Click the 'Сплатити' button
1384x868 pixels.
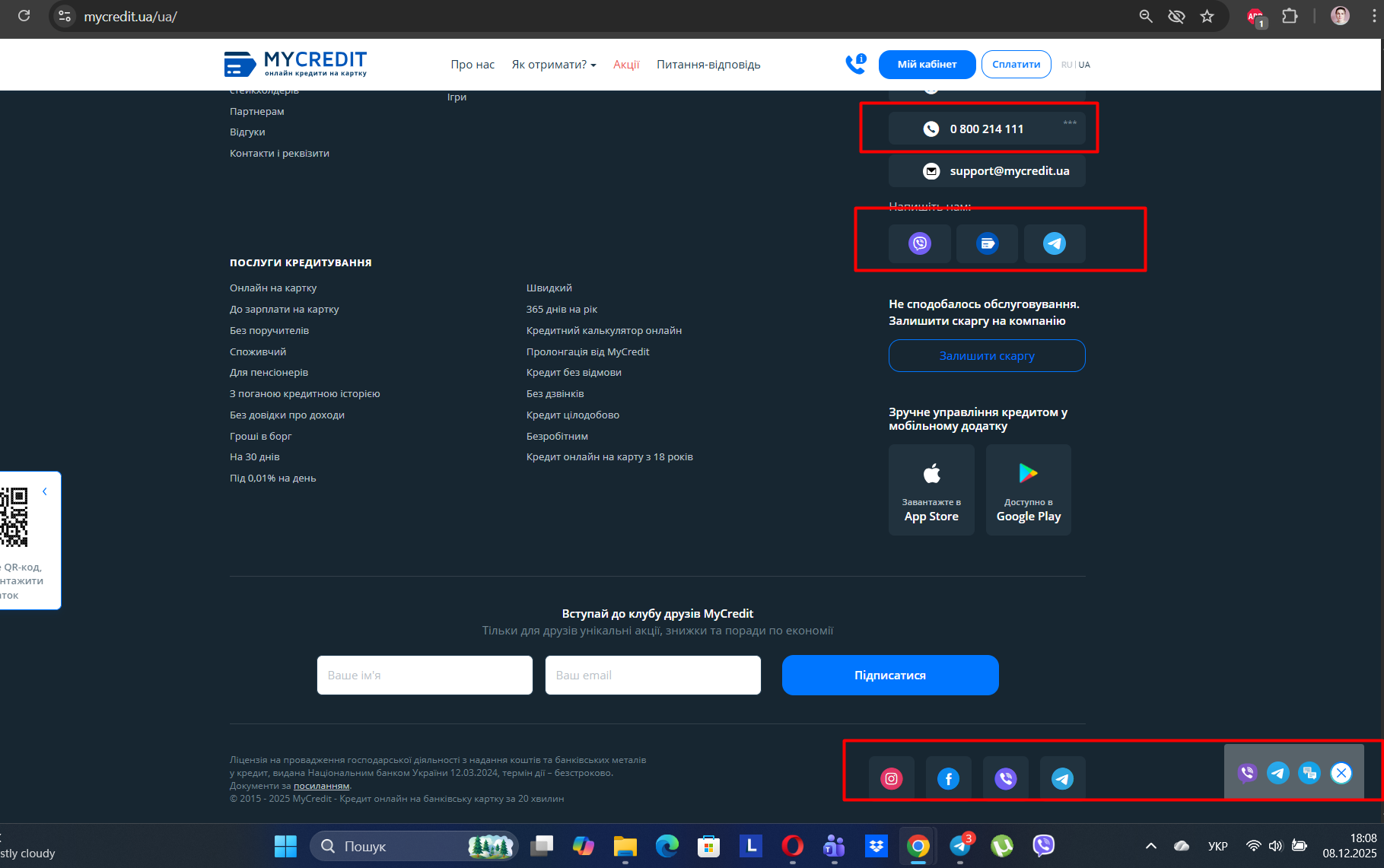(x=1017, y=65)
